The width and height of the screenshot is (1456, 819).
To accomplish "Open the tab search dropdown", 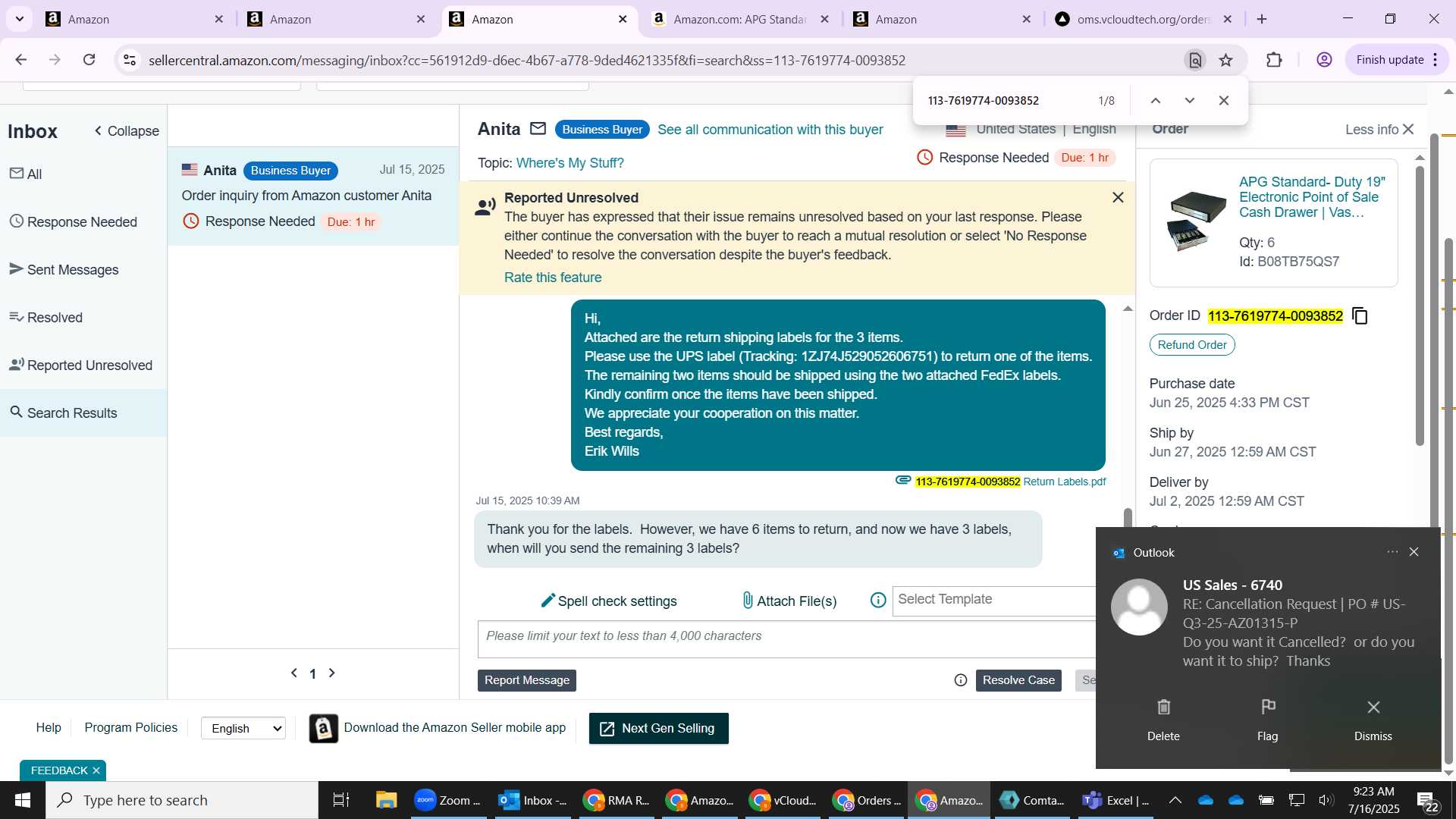I will [20, 19].
